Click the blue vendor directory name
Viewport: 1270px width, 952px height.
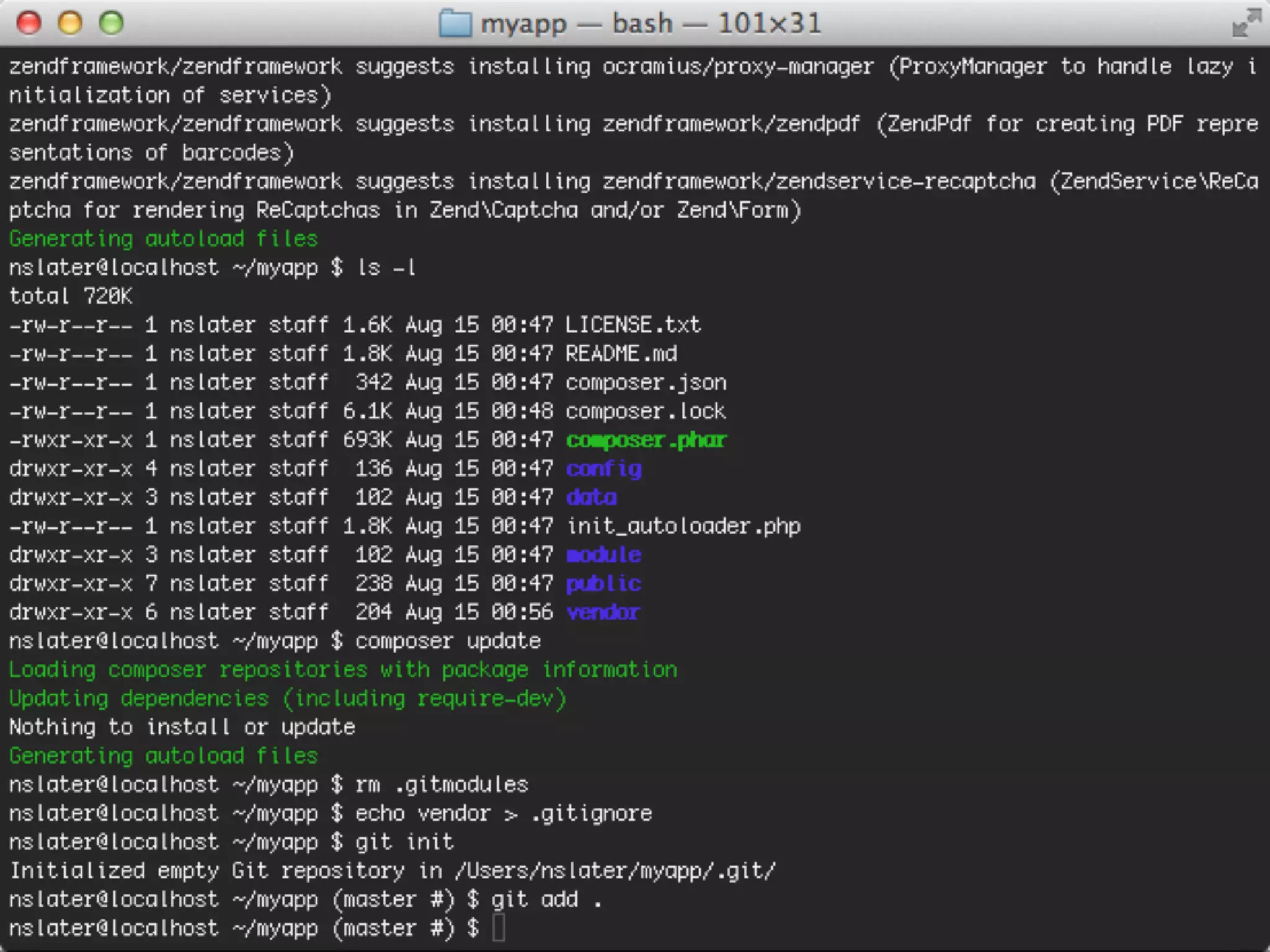pyautogui.click(x=603, y=612)
